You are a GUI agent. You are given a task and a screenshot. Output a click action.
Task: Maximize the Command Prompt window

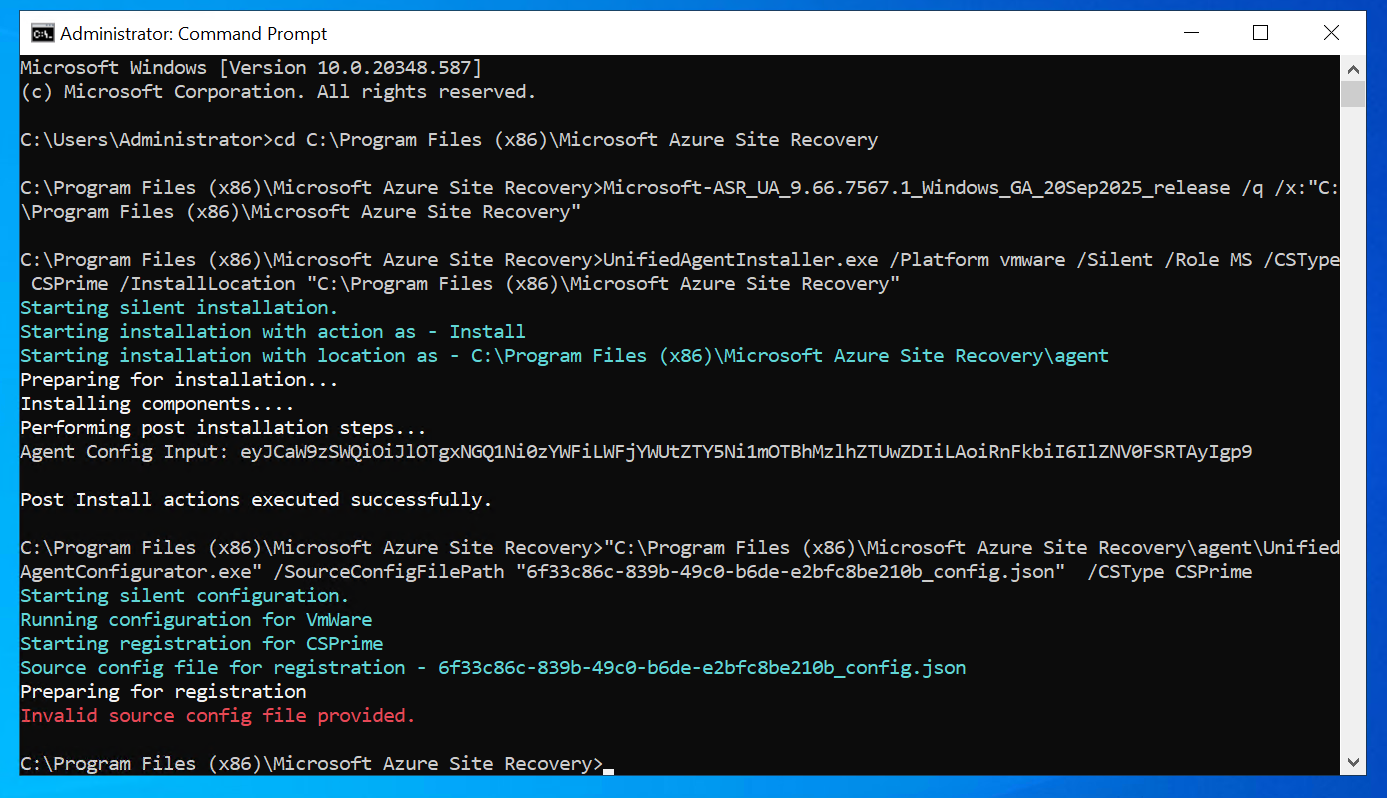tap(1260, 33)
